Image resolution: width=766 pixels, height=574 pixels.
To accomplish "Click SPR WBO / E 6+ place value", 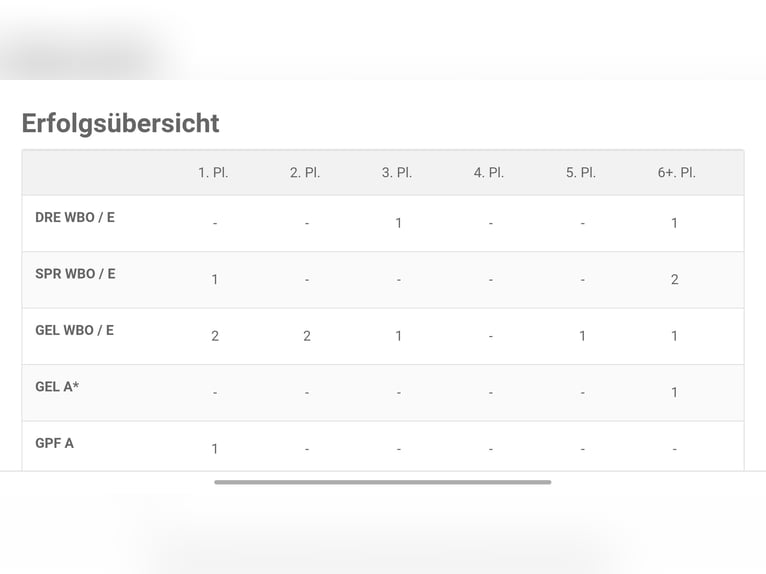I will tap(675, 279).
